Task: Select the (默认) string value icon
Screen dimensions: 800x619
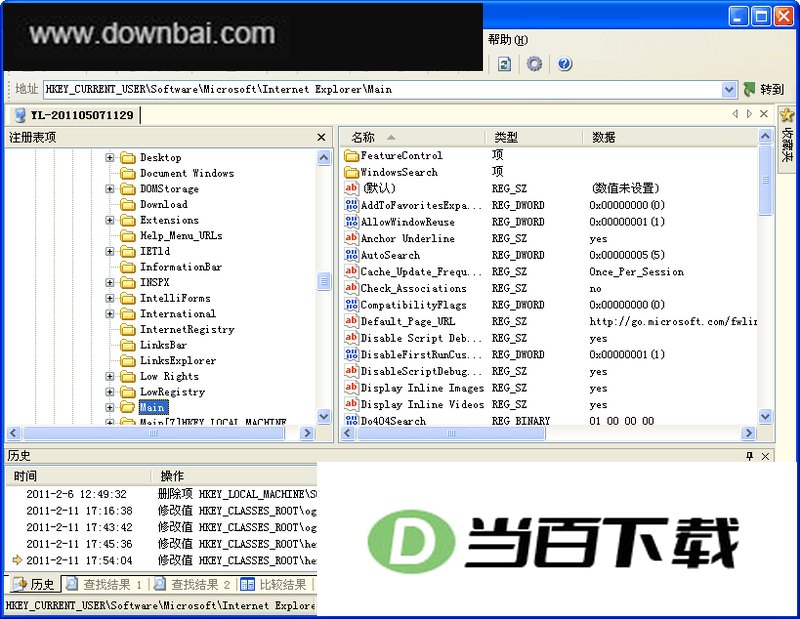Action: point(351,188)
